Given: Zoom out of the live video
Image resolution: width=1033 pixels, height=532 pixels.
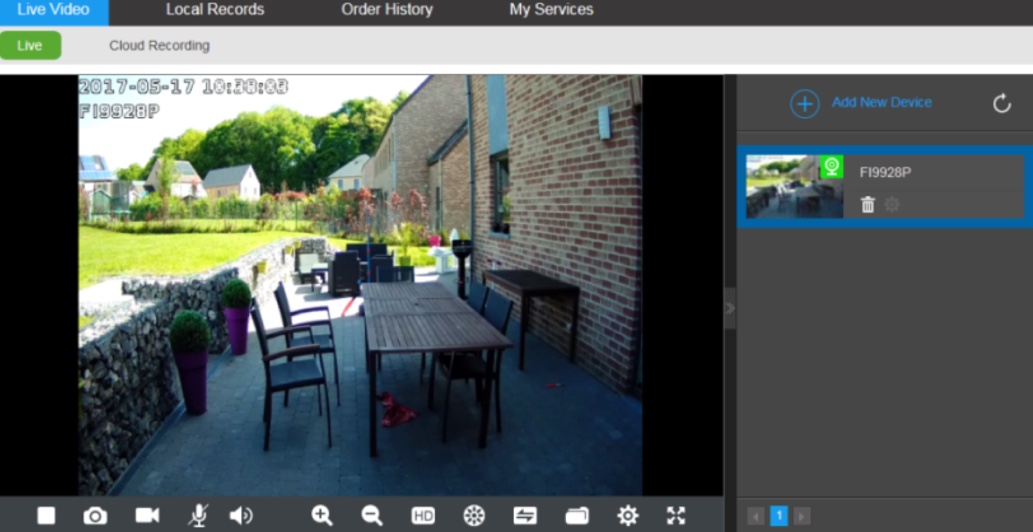Looking at the screenshot, I should pyautogui.click(x=372, y=515).
